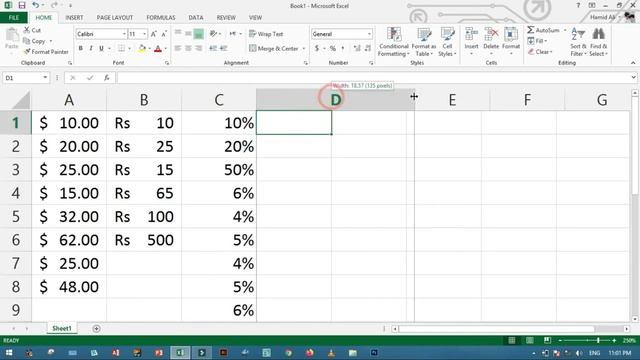Screen dimensions: 640x360
Task: Switch to the VIEW tab
Action: click(256, 18)
